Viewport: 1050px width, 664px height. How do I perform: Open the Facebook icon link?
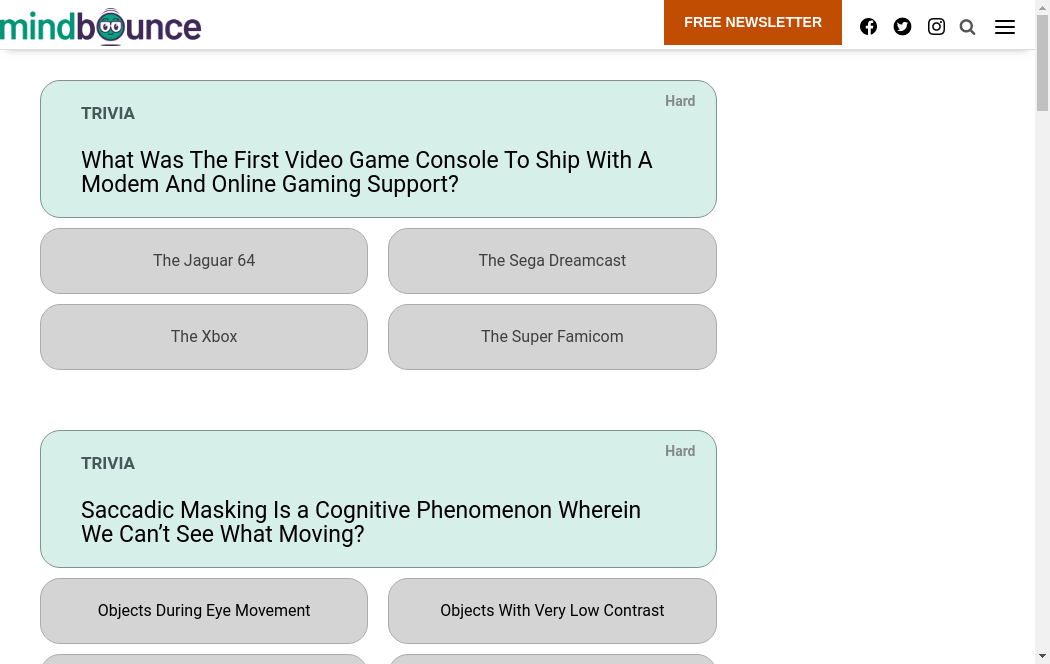pos(868,27)
